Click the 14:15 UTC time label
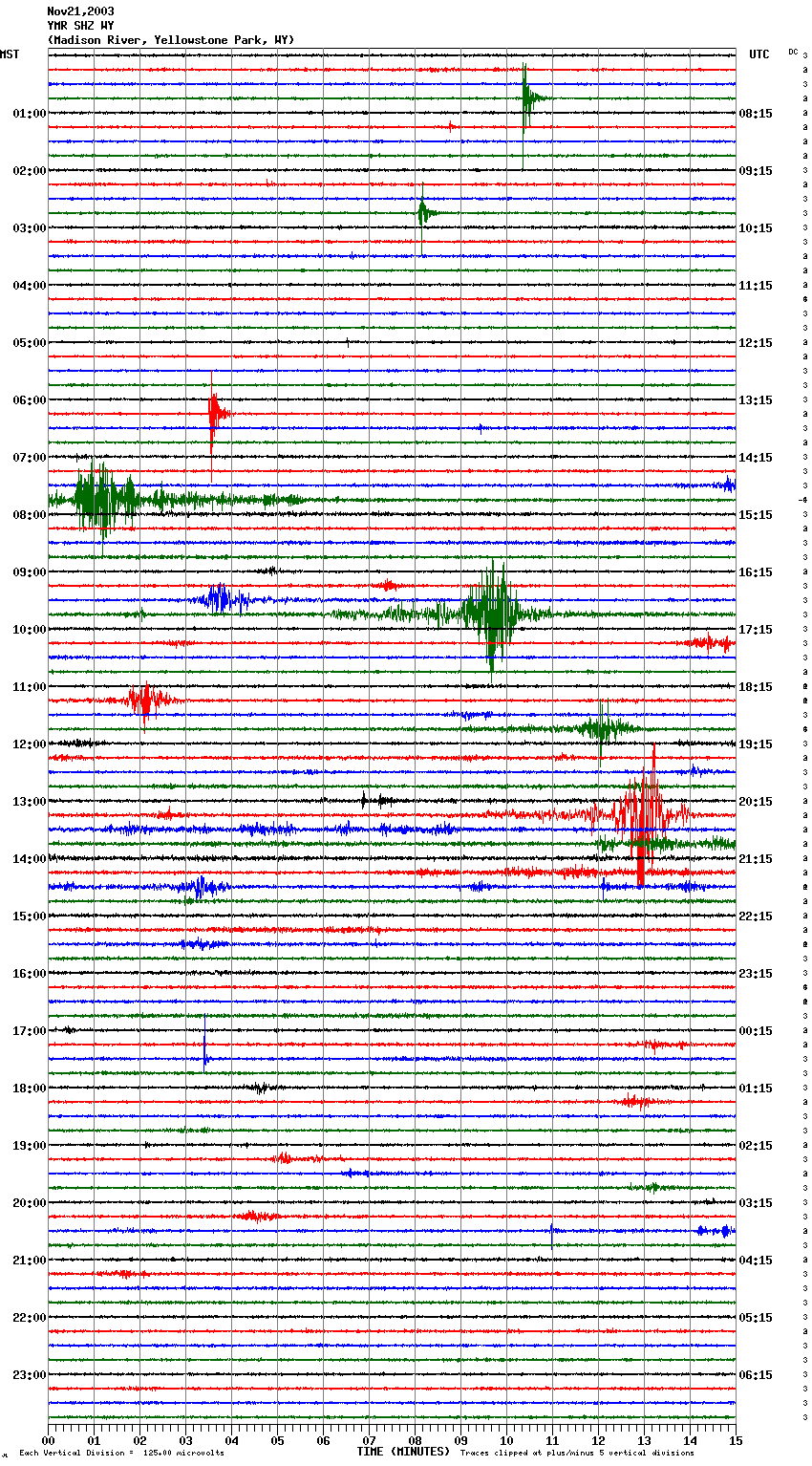The height and width of the screenshot is (1466, 812). (x=756, y=458)
